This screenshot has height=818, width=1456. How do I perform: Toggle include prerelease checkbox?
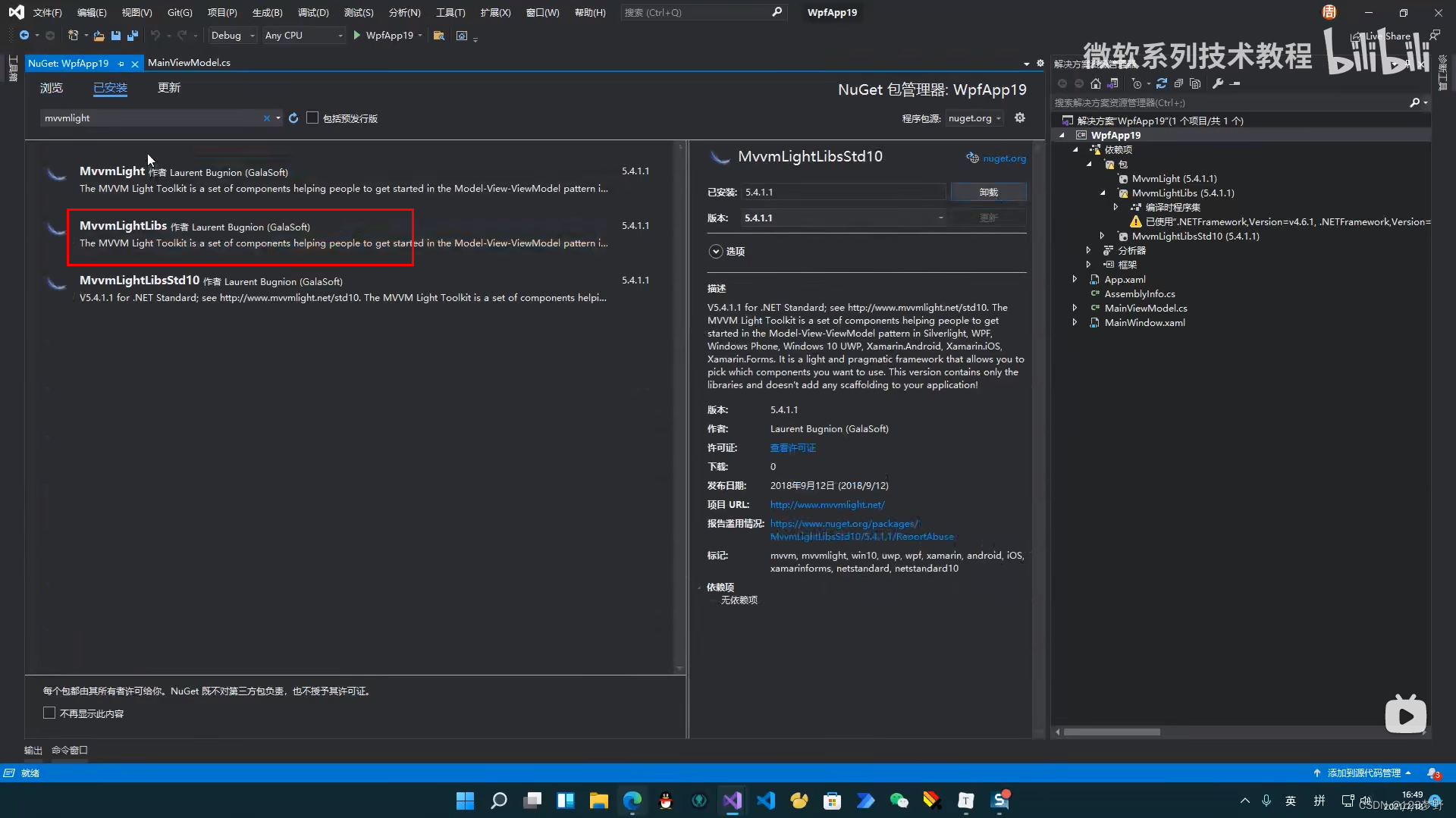pyautogui.click(x=312, y=118)
